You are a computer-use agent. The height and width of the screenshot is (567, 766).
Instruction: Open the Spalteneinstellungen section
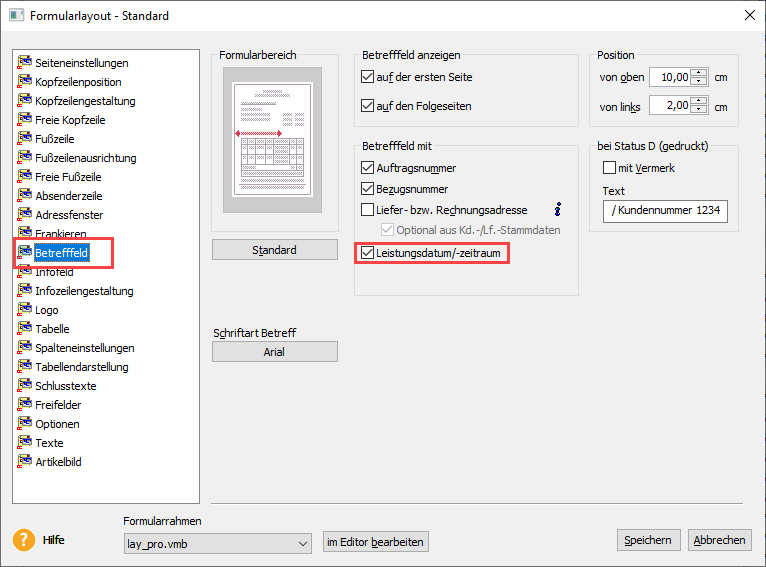click(x=84, y=348)
